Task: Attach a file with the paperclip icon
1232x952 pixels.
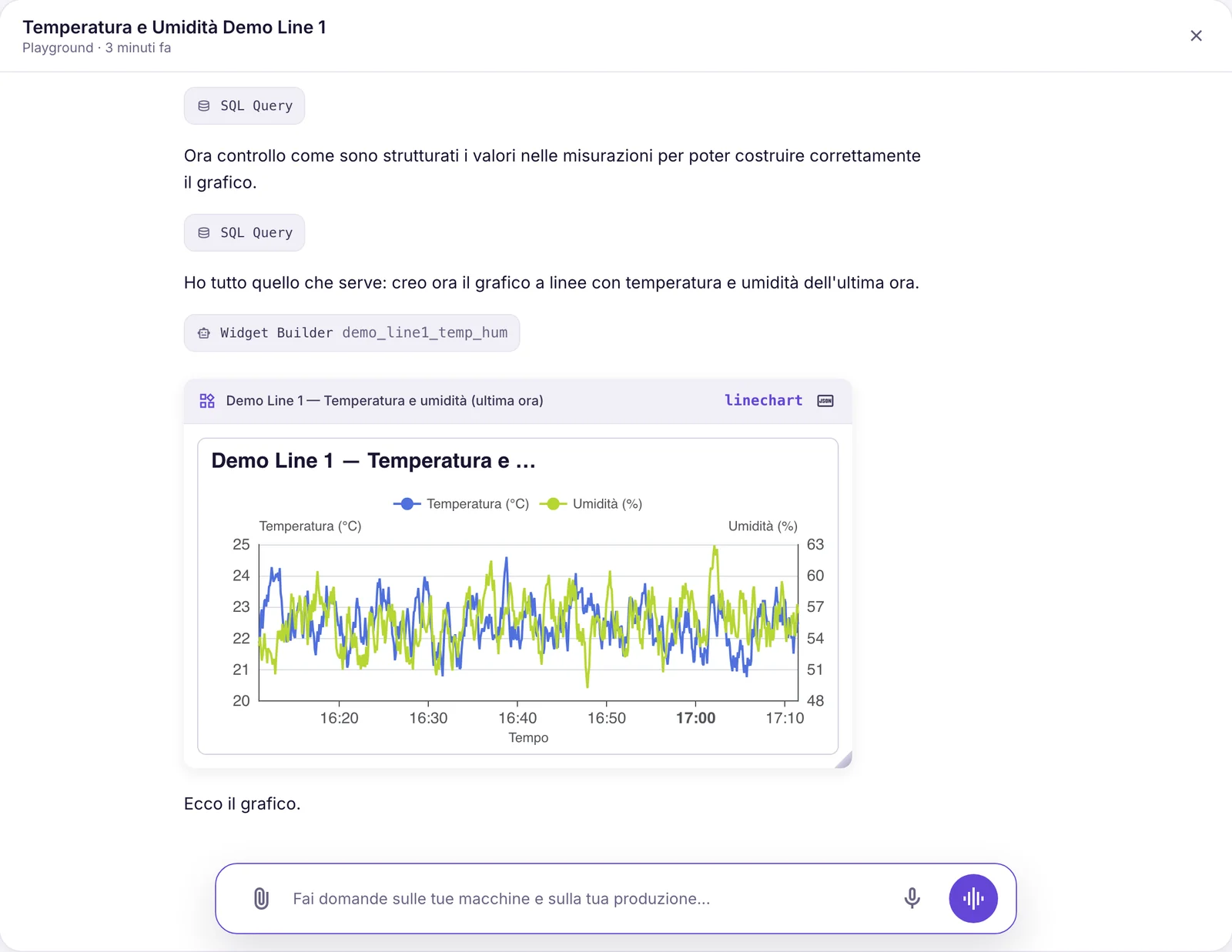Action: (261, 898)
